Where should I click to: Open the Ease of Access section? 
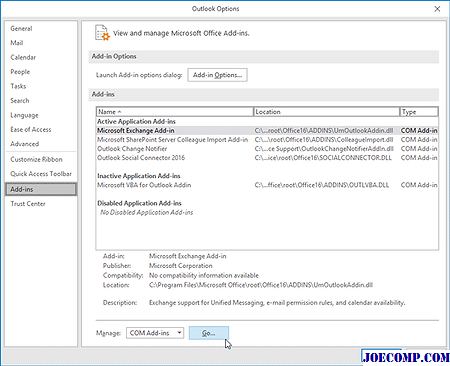(x=31, y=130)
